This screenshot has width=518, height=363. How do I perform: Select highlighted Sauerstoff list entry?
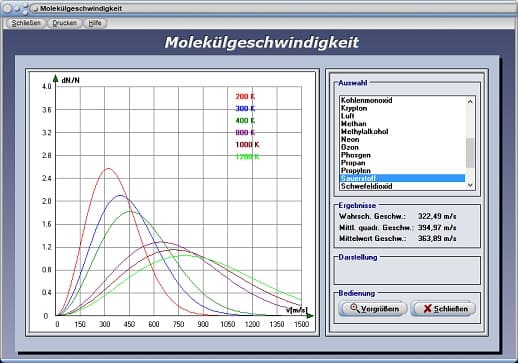[x=402, y=178]
